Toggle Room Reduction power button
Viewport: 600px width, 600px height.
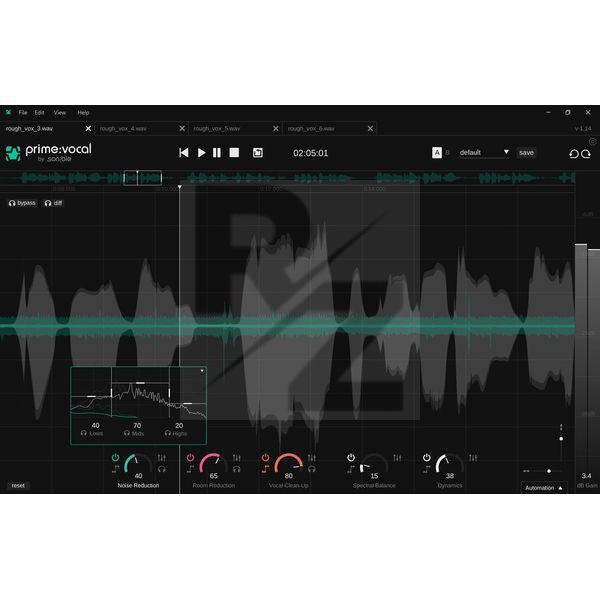(x=190, y=458)
